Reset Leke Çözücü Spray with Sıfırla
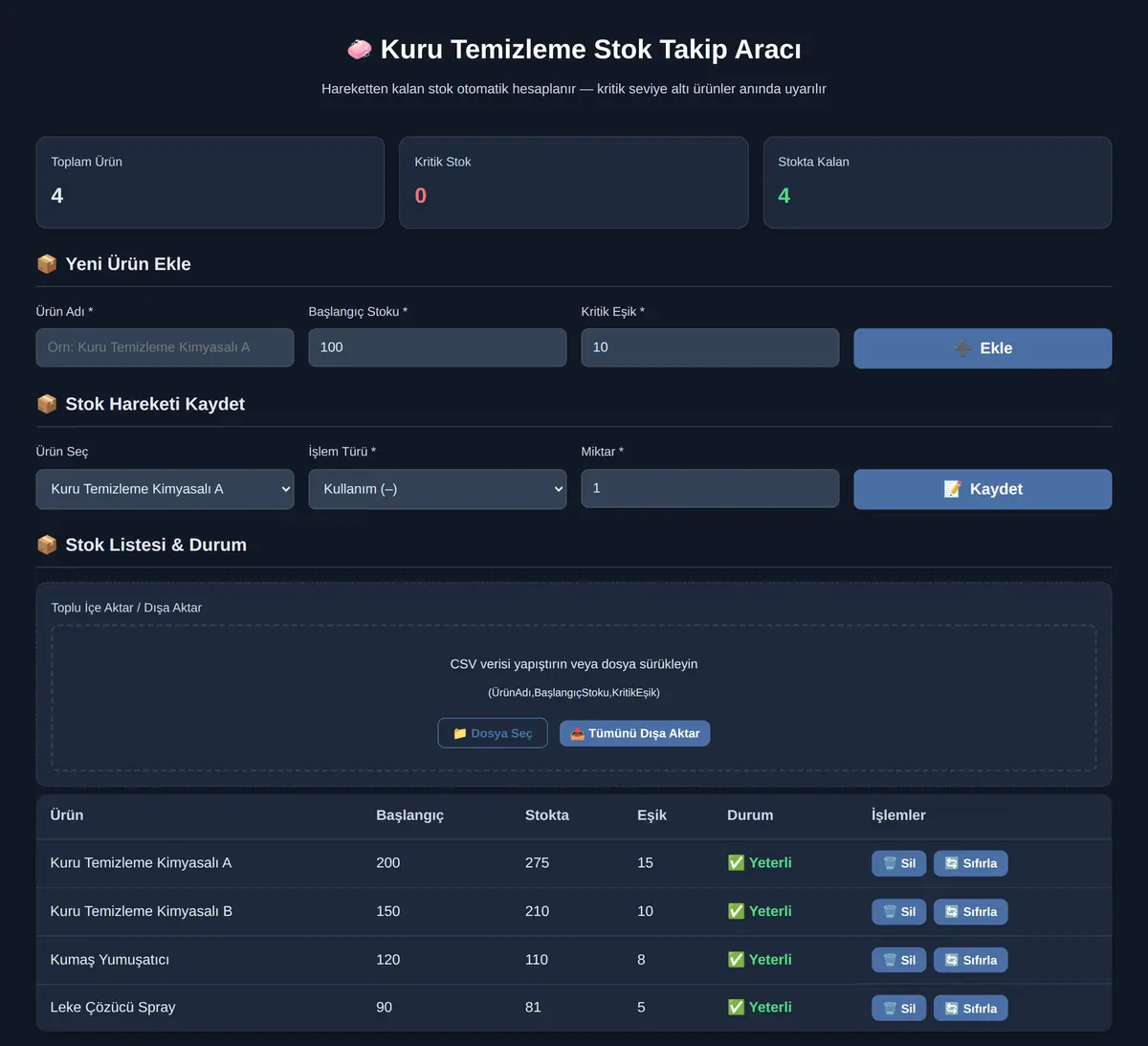Screen dimensions: 1148x1046 970,1008
